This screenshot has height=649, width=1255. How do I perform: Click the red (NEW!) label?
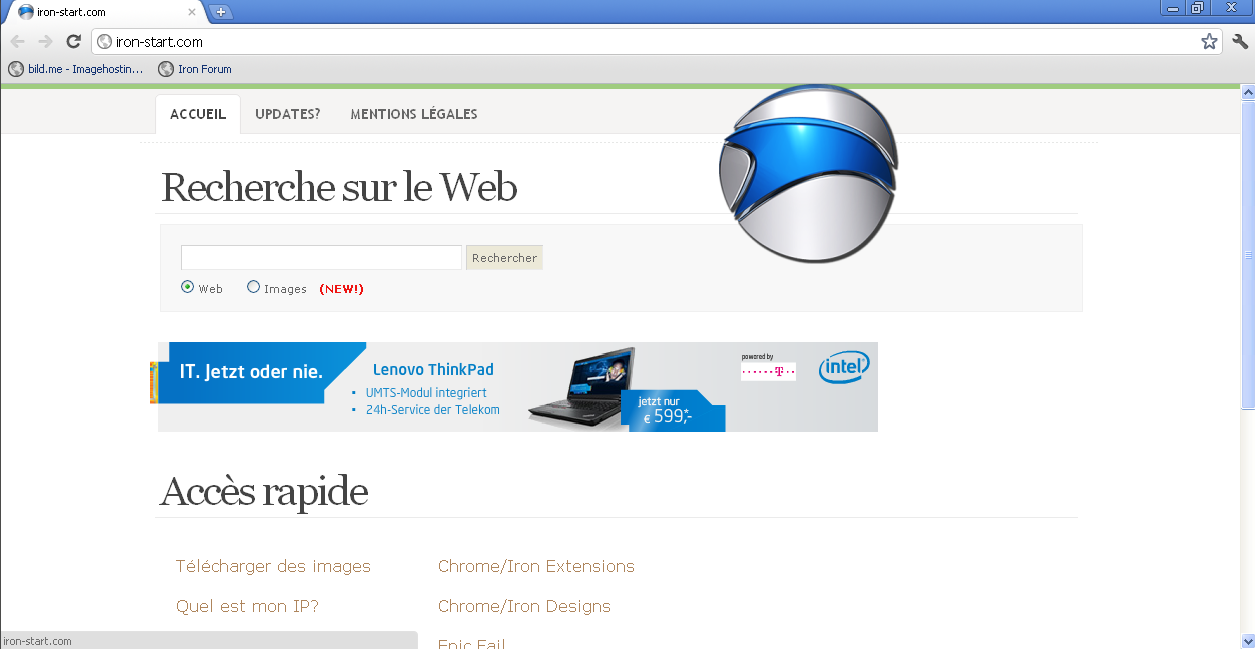pos(341,289)
